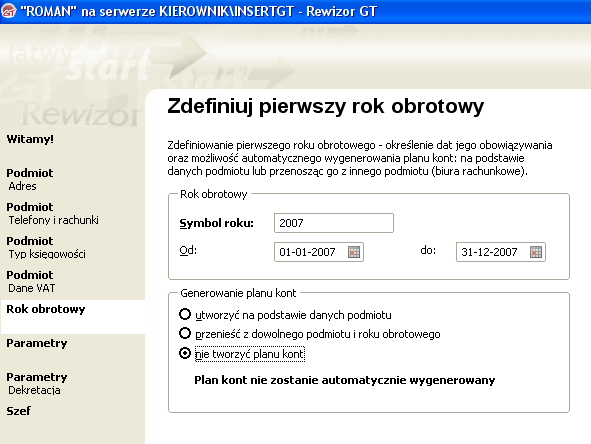The image size is (591, 444).
Task: Click the Symbol roku label
Action: [217, 223]
